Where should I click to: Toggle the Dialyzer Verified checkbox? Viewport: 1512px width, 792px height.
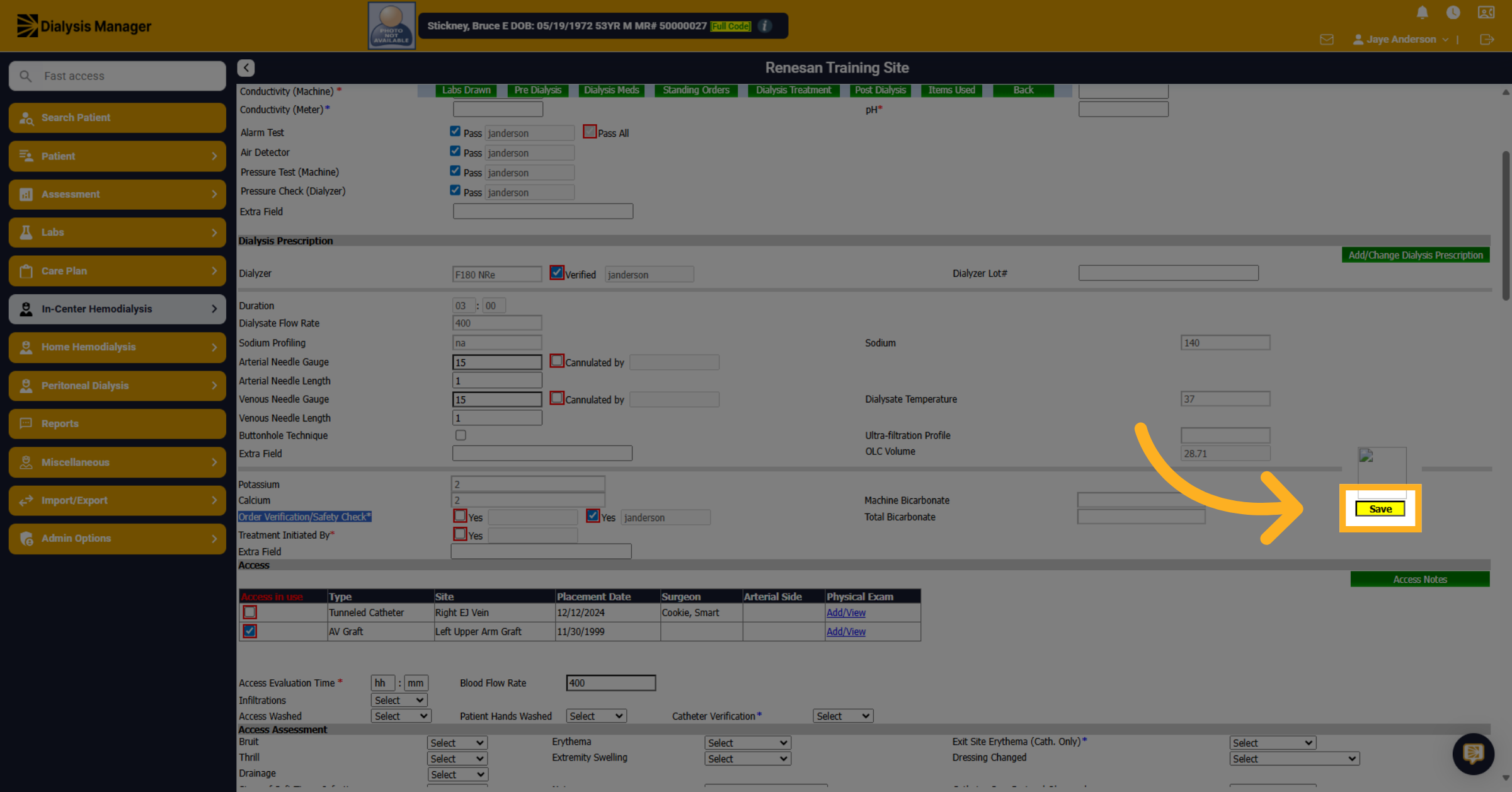pyautogui.click(x=556, y=273)
